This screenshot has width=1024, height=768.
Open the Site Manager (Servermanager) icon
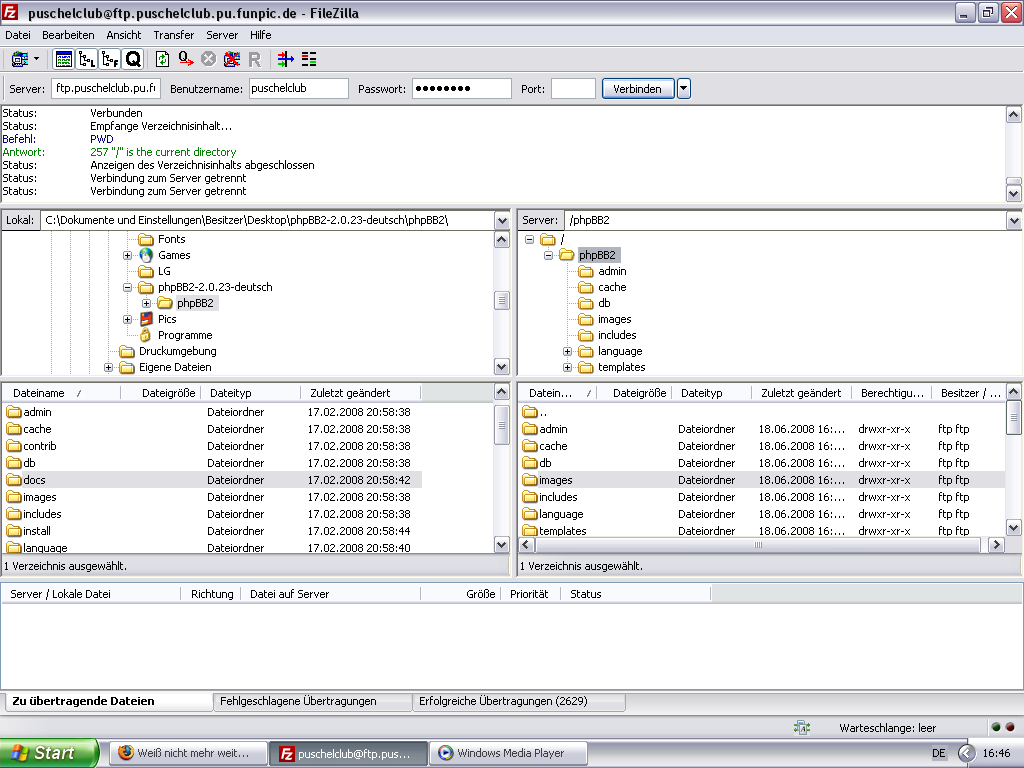pyautogui.click(x=20, y=59)
